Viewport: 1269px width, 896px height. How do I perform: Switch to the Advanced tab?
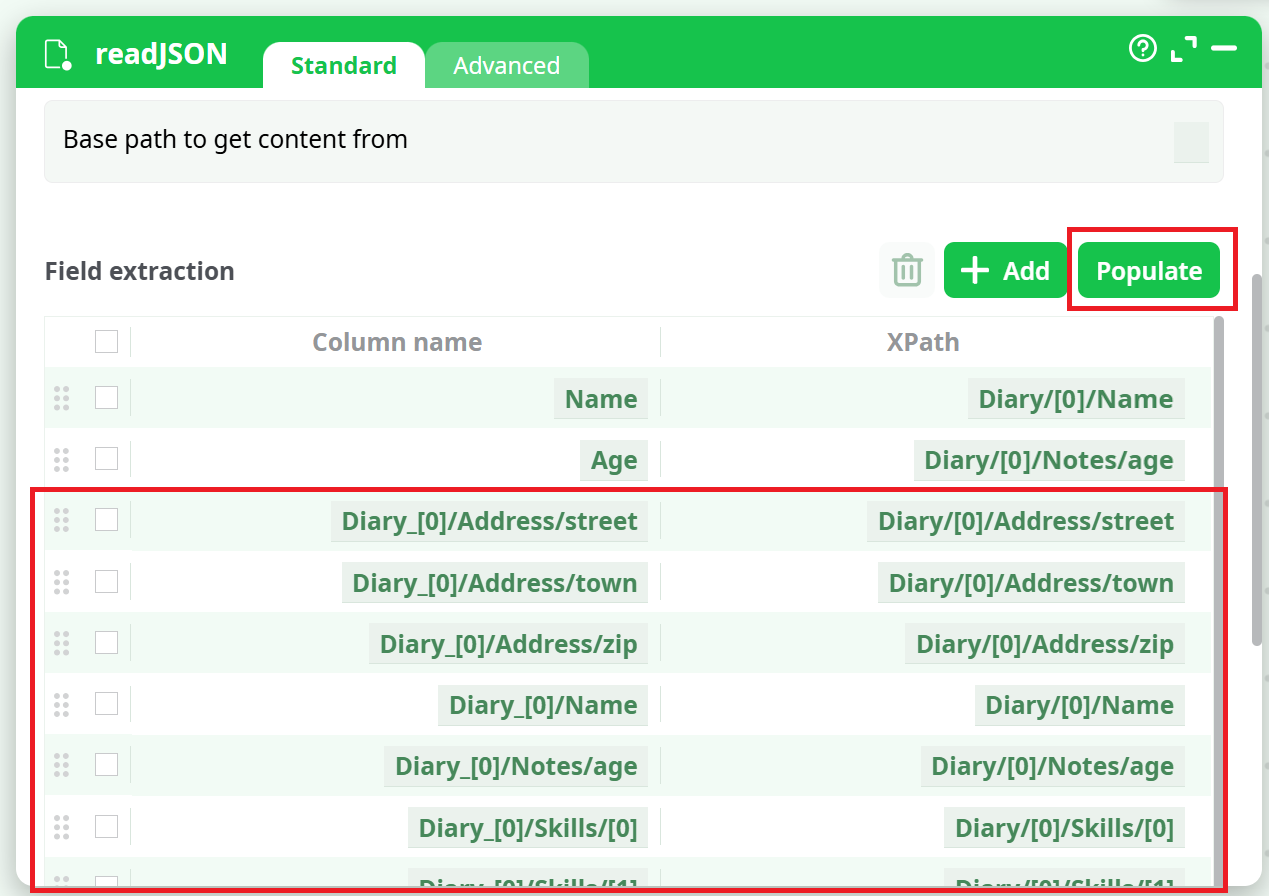tap(506, 66)
